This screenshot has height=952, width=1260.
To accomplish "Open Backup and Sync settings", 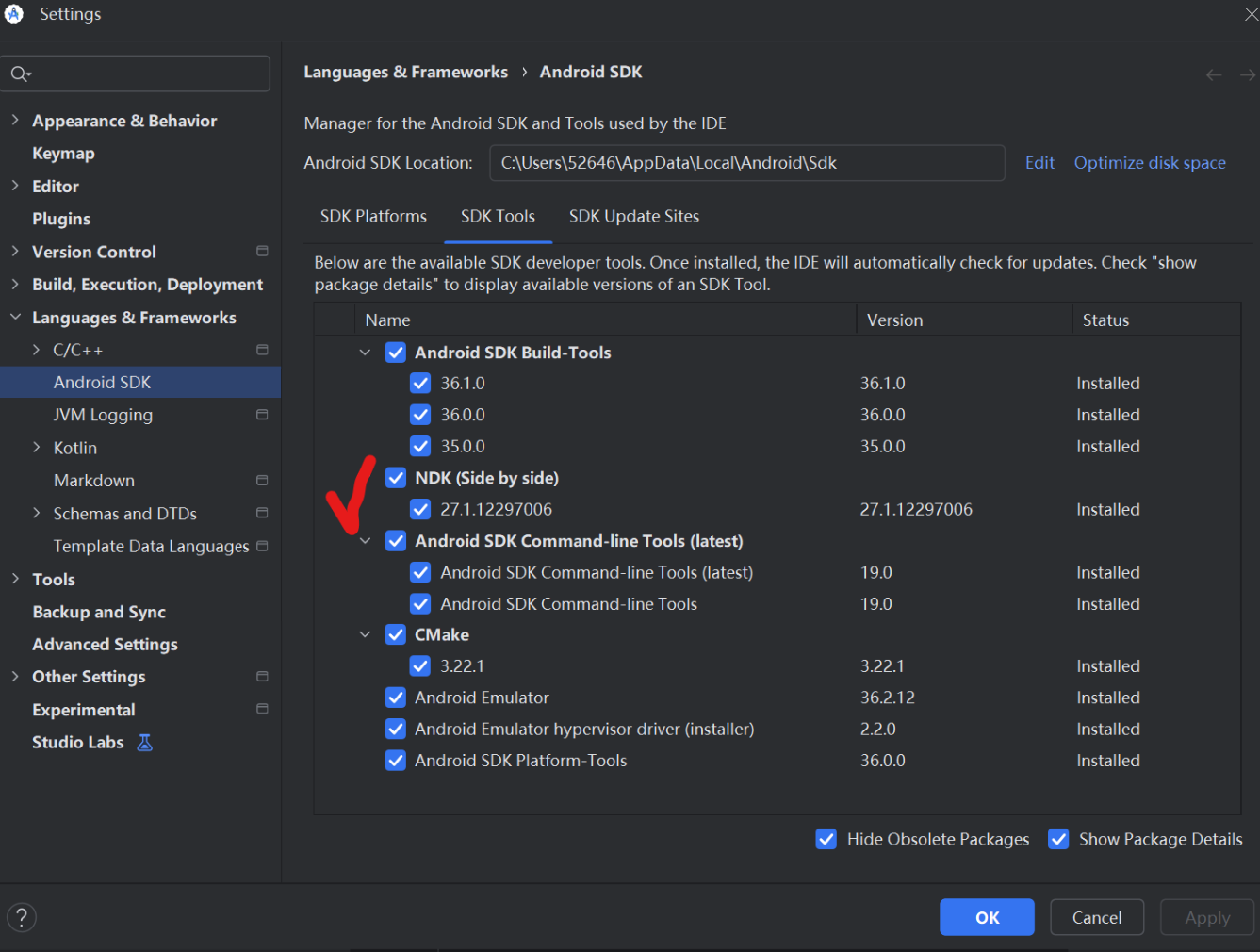I will click(99, 612).
